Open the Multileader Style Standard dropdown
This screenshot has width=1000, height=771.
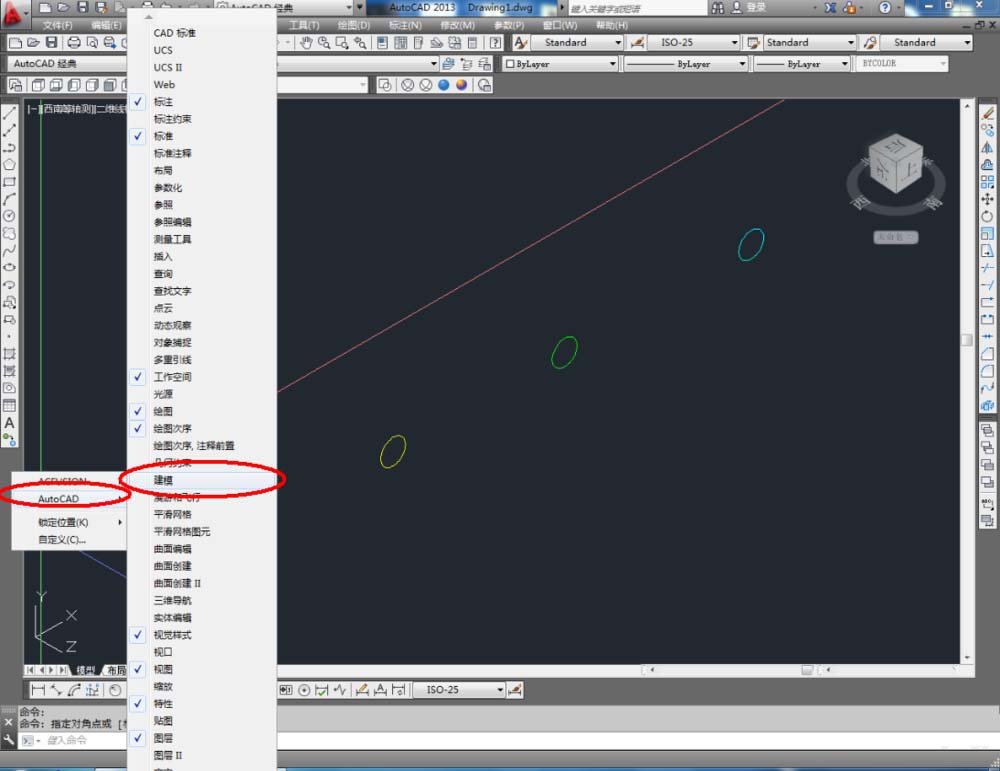tap(967, 43)
